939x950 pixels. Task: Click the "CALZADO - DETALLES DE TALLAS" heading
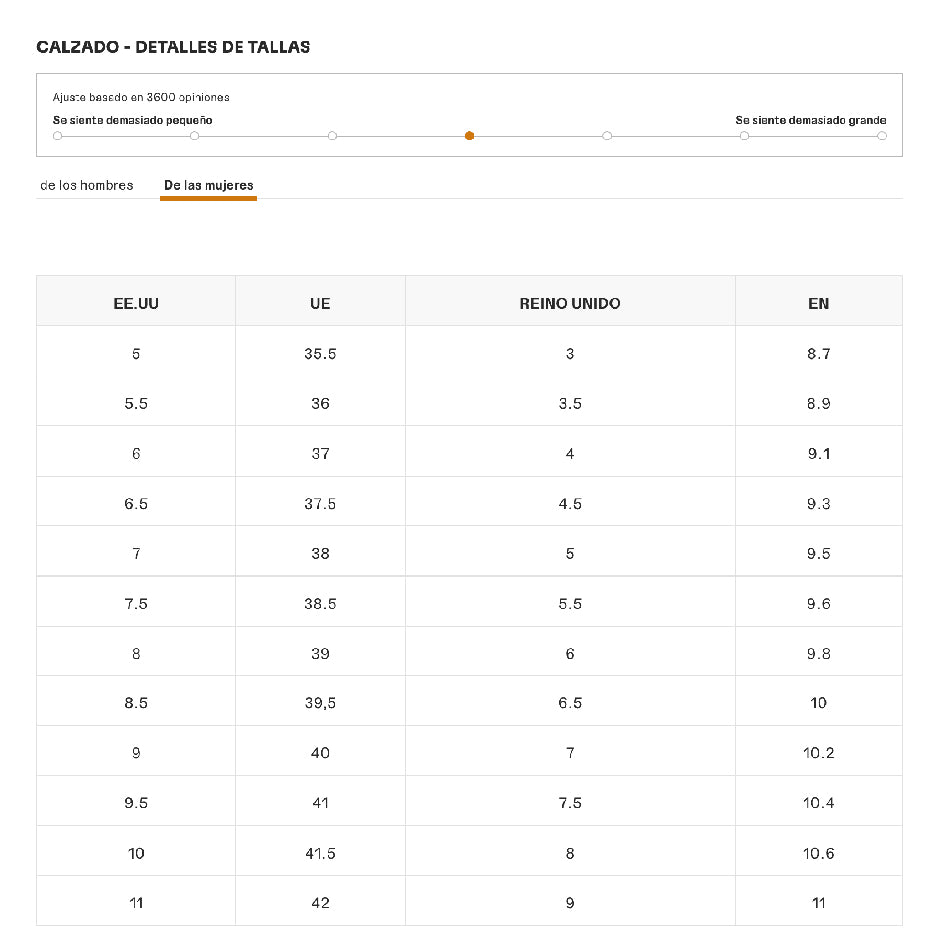[x=173, y=47]
